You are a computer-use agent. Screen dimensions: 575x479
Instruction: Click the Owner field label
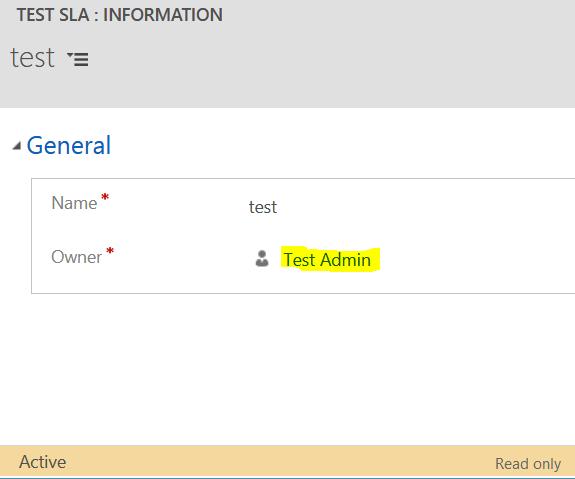(x=77, y=257)
